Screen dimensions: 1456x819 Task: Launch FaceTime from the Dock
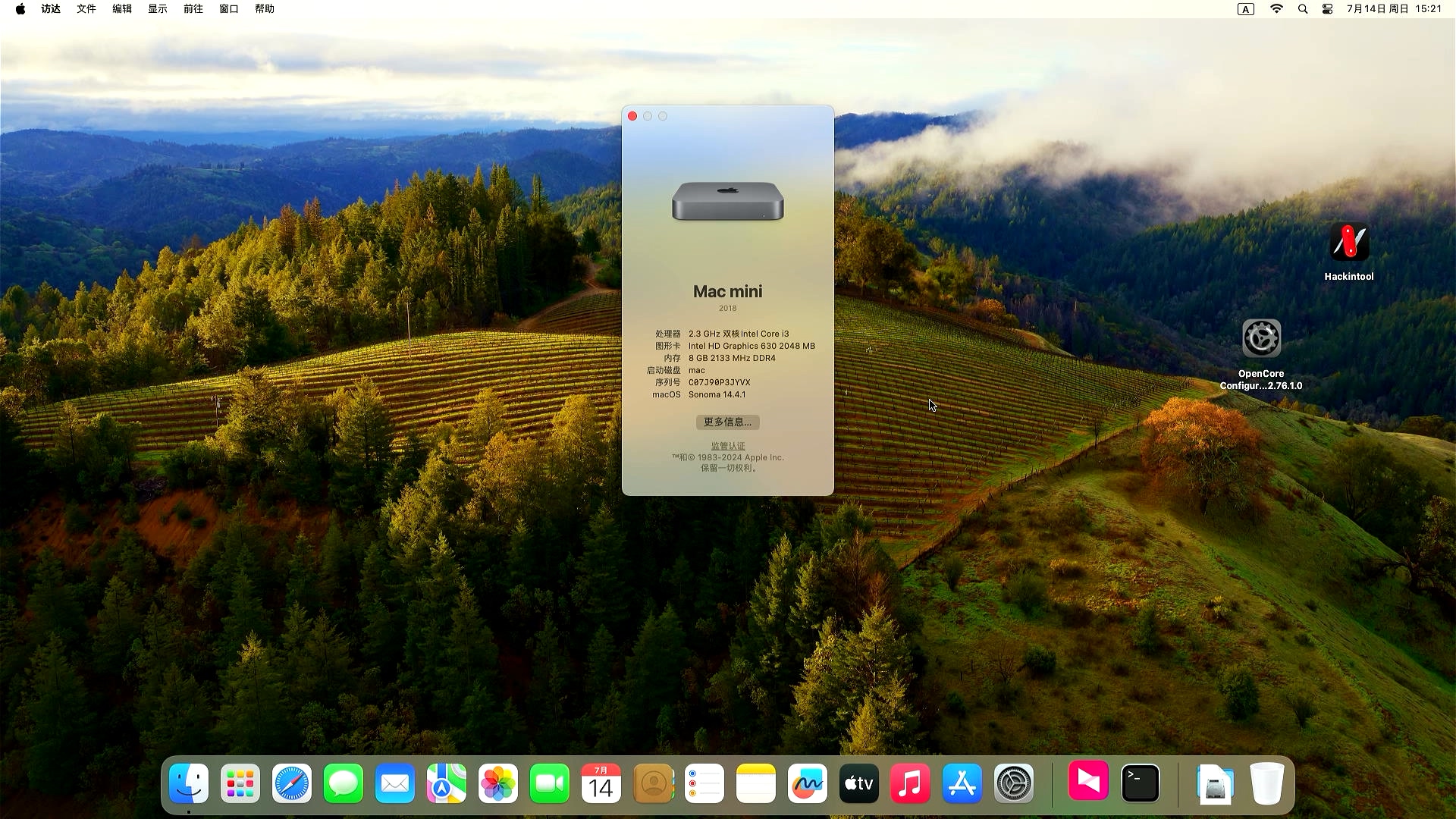point(550,783)
